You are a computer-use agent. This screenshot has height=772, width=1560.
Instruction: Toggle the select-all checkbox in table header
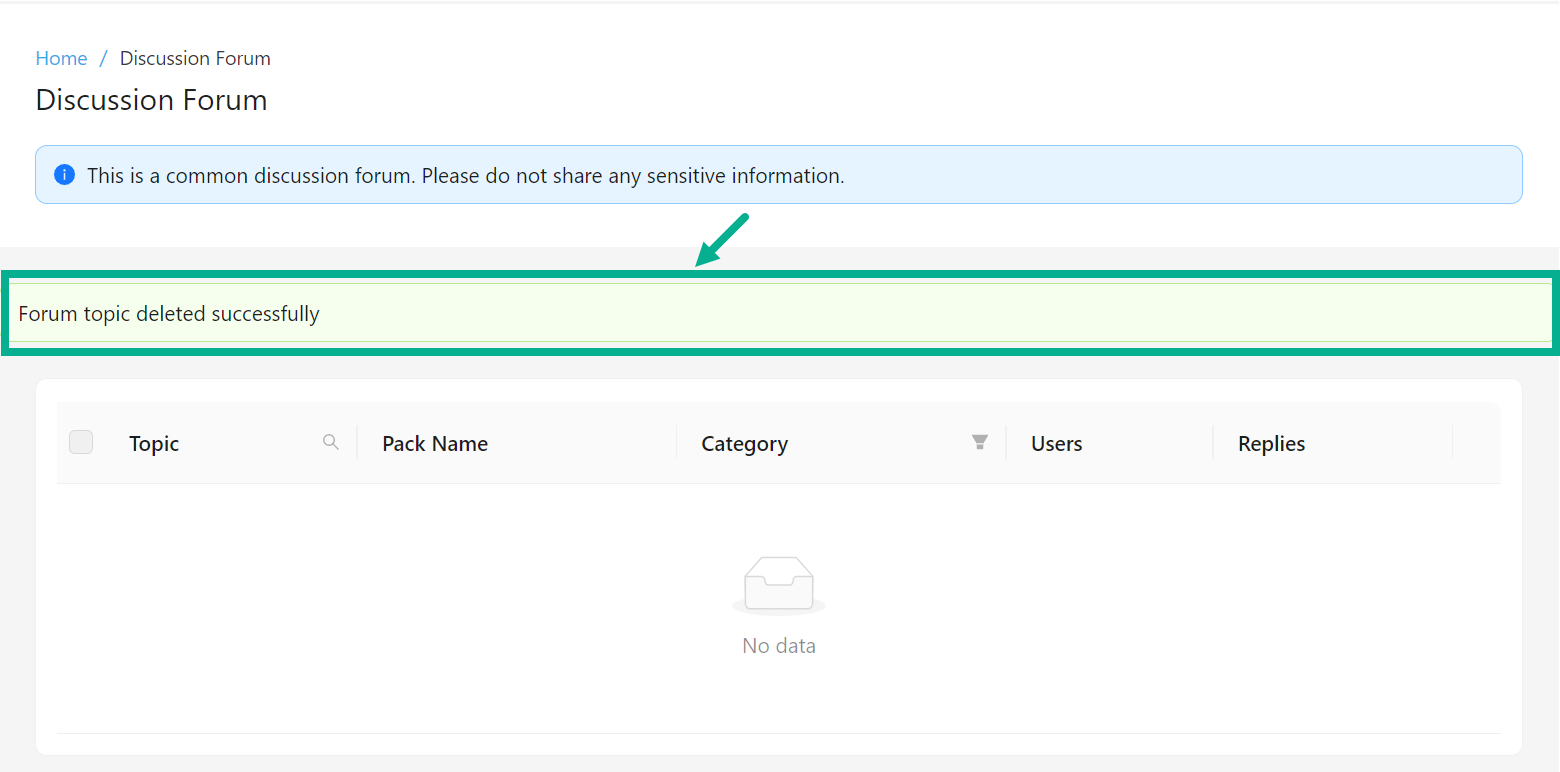(x=81, y=442)
